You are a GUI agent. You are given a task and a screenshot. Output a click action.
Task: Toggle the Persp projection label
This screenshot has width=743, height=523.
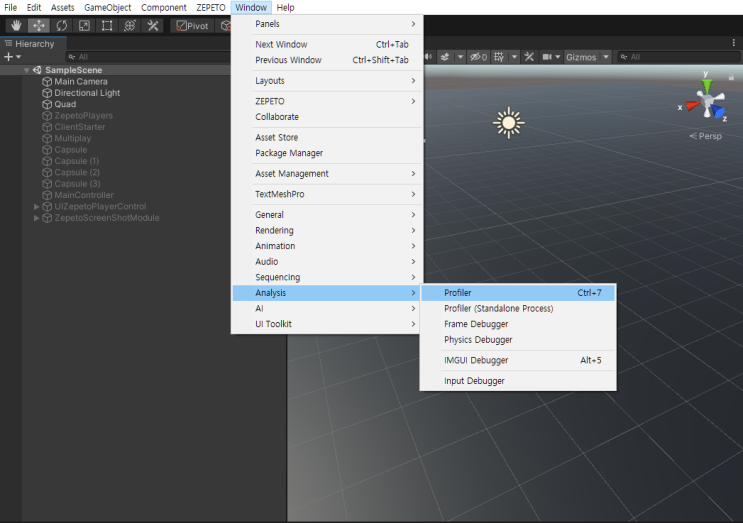(706, 136)
